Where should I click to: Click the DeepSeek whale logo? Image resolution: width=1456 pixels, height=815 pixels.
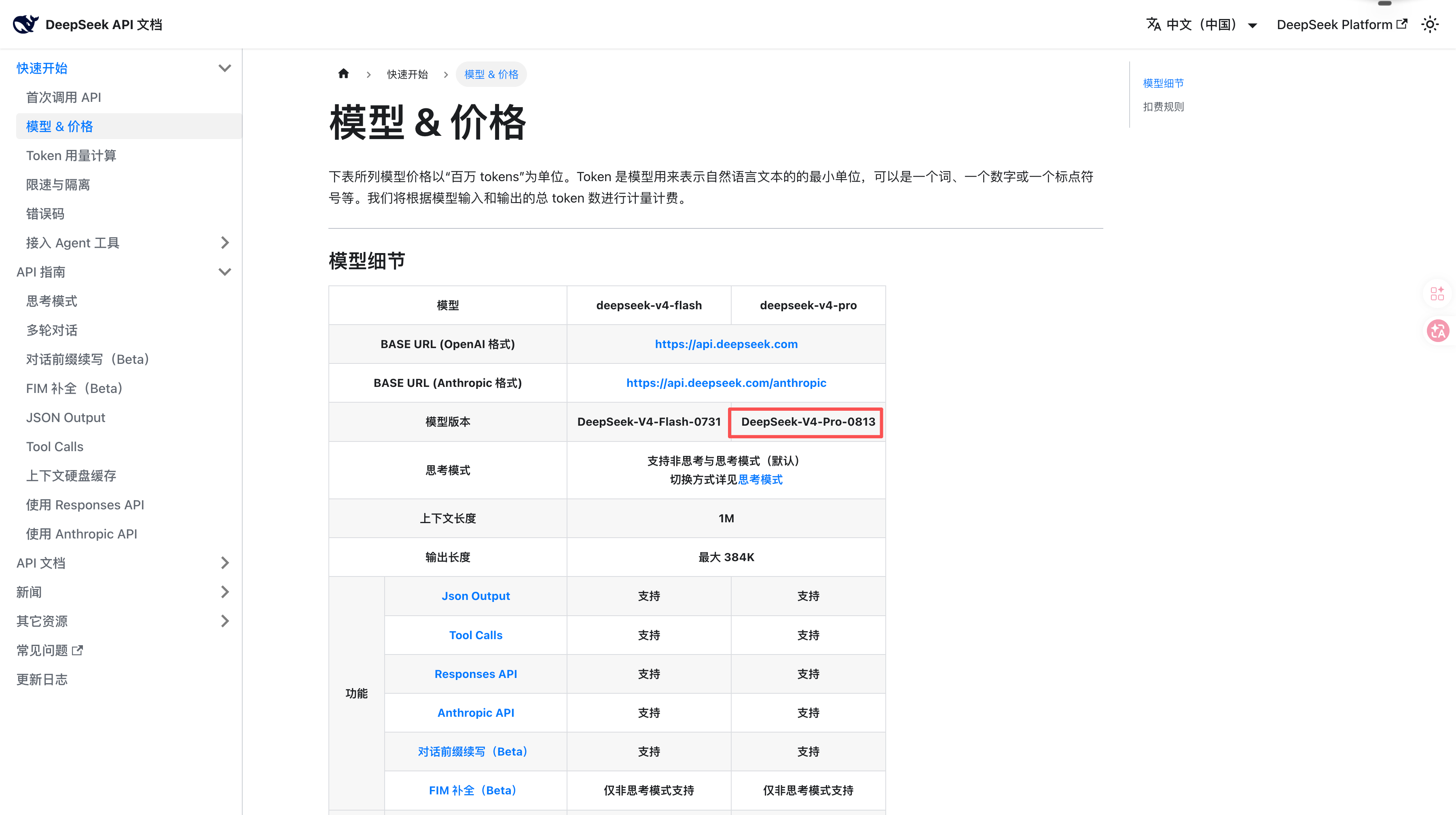point(25,24)
